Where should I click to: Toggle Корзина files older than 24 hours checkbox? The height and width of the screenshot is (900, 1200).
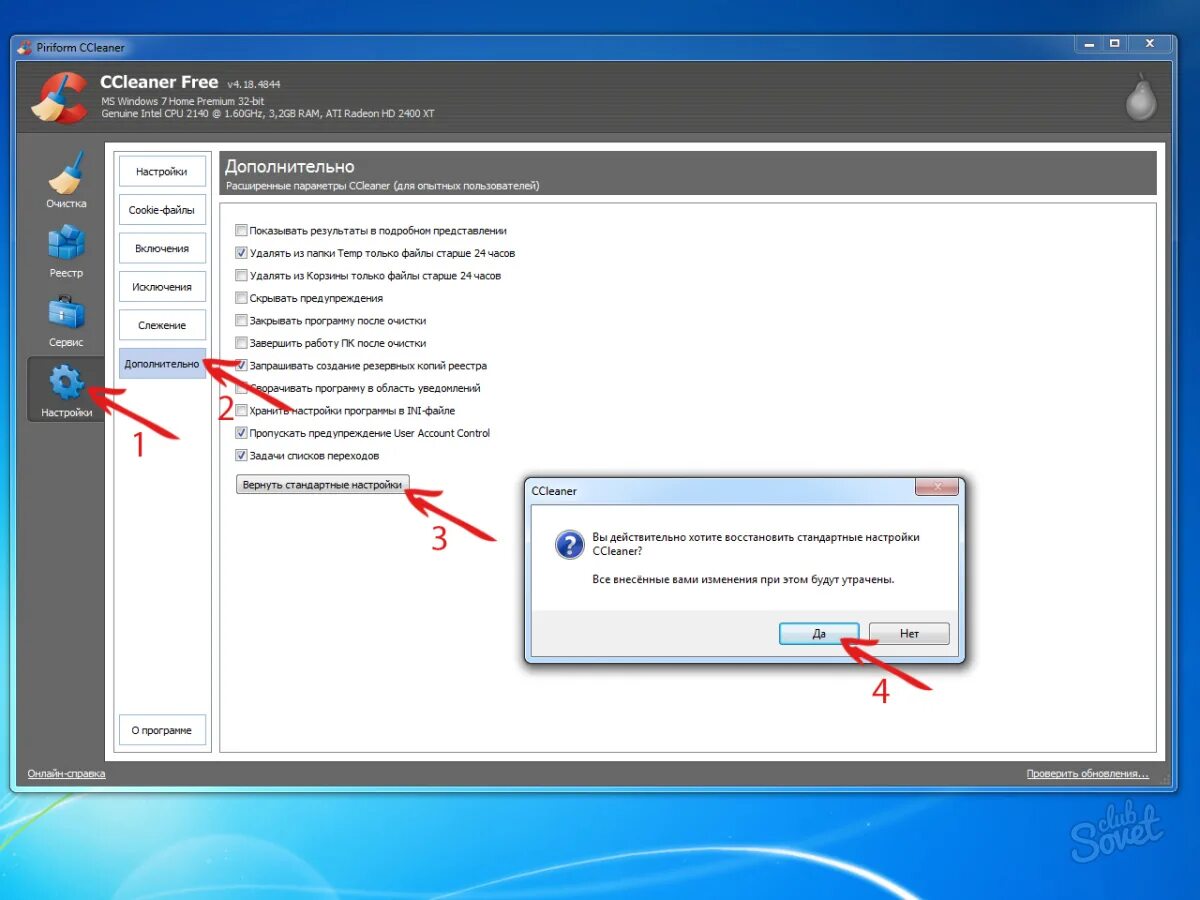tap(241, 276)
